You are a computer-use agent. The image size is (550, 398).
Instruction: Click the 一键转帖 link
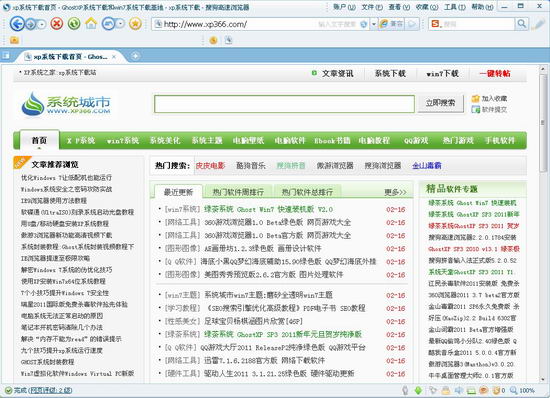(x=495, y=74)
